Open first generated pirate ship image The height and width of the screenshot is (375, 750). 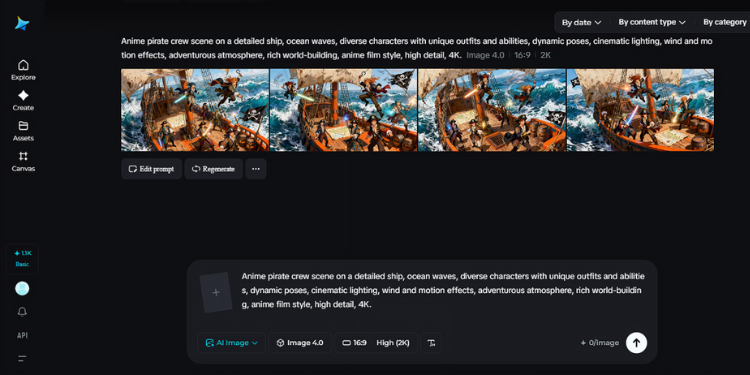tap(195, 110)
